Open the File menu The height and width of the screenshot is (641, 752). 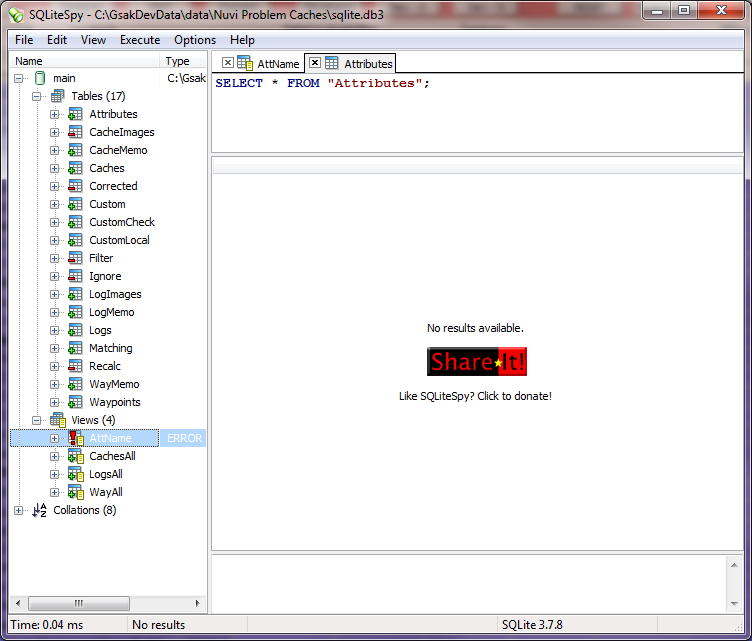click(x=24, y=40)
